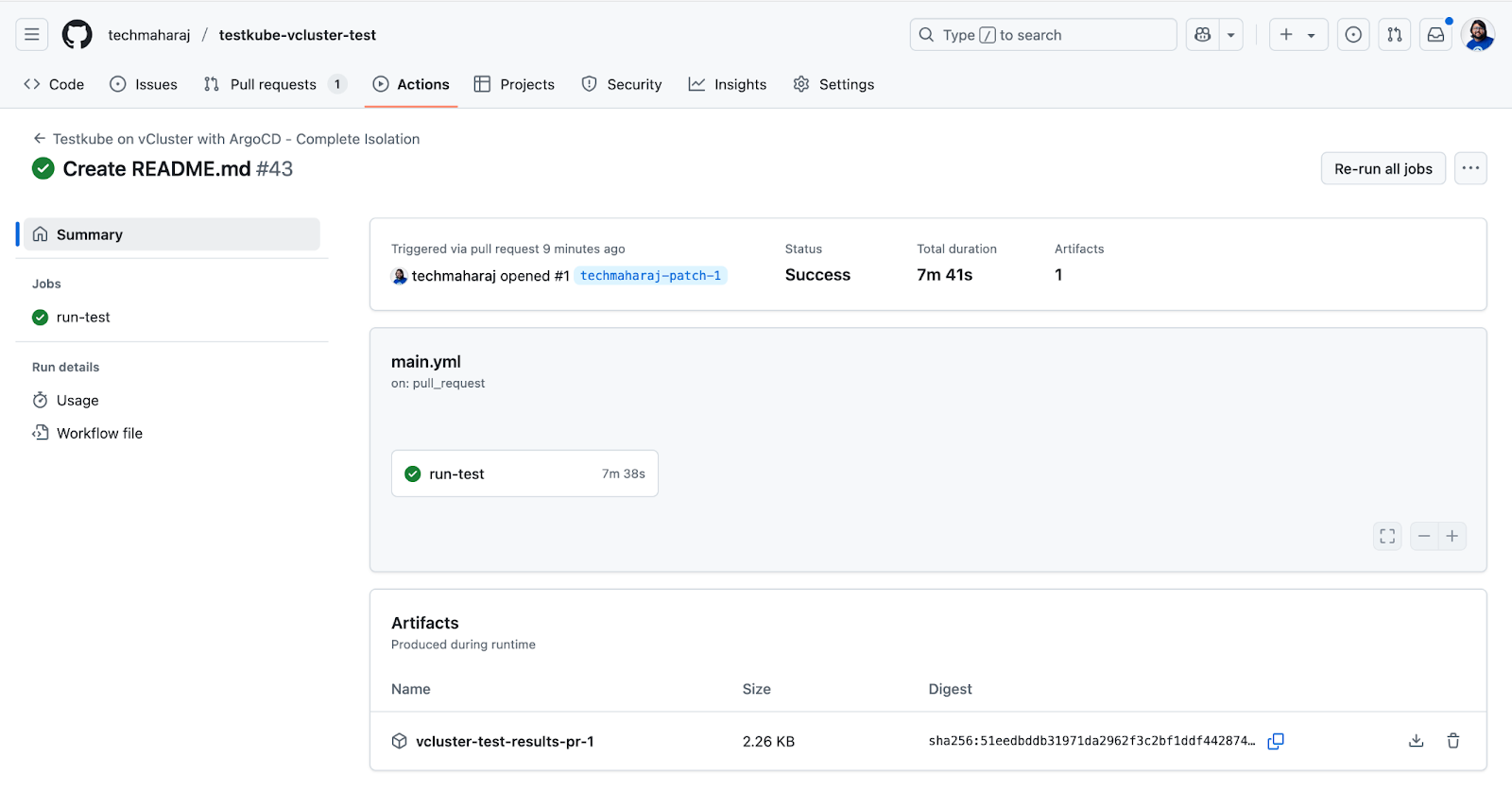Image resolution: width=1512 pixels, height=792 pixels.
Task: Click the artifact package box icon
Action: (400, 742)
